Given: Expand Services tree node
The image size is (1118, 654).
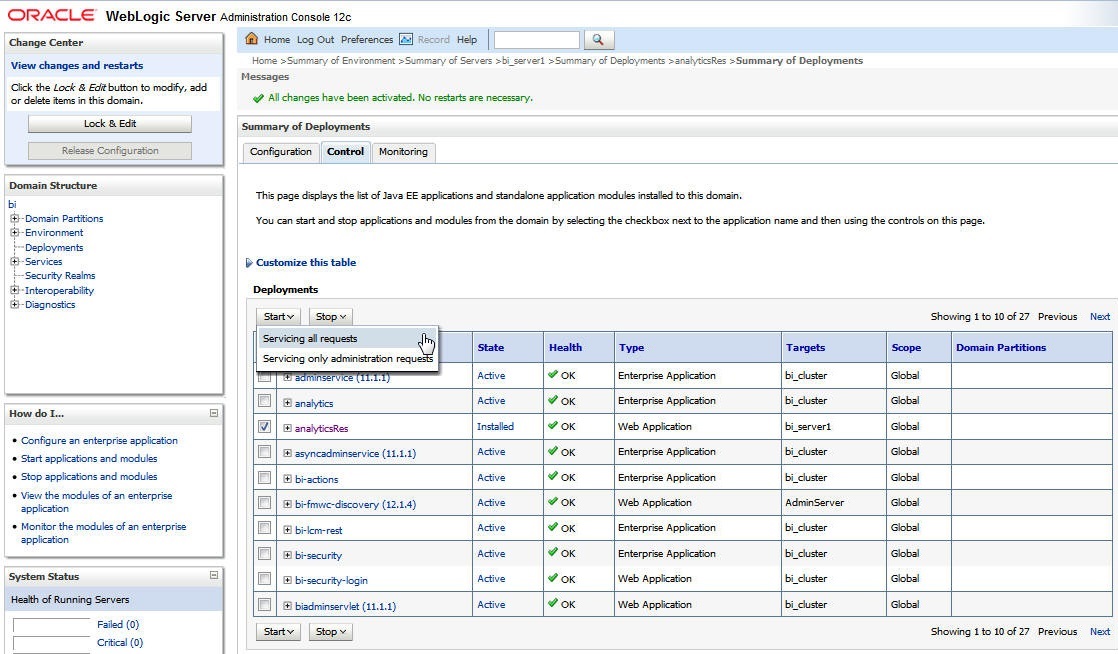Looking at the screenshot, I should pyautogui.click(x=14, y=261).
